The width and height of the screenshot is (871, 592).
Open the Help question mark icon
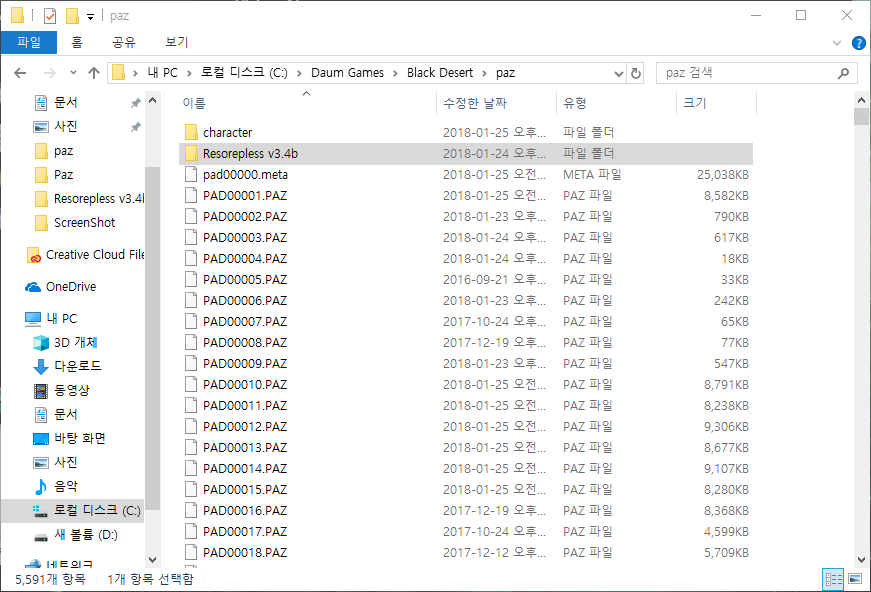tap(858, 43)
